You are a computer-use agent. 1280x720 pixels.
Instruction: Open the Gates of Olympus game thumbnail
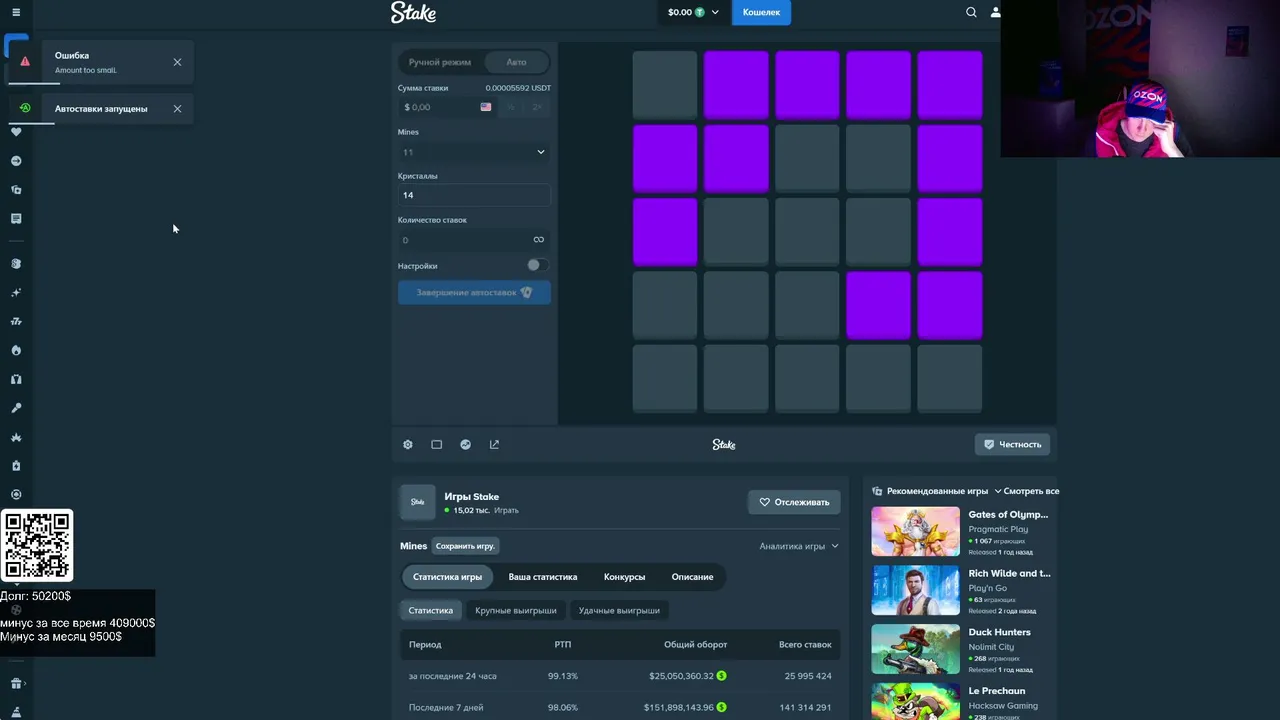[x=915, y=532]
